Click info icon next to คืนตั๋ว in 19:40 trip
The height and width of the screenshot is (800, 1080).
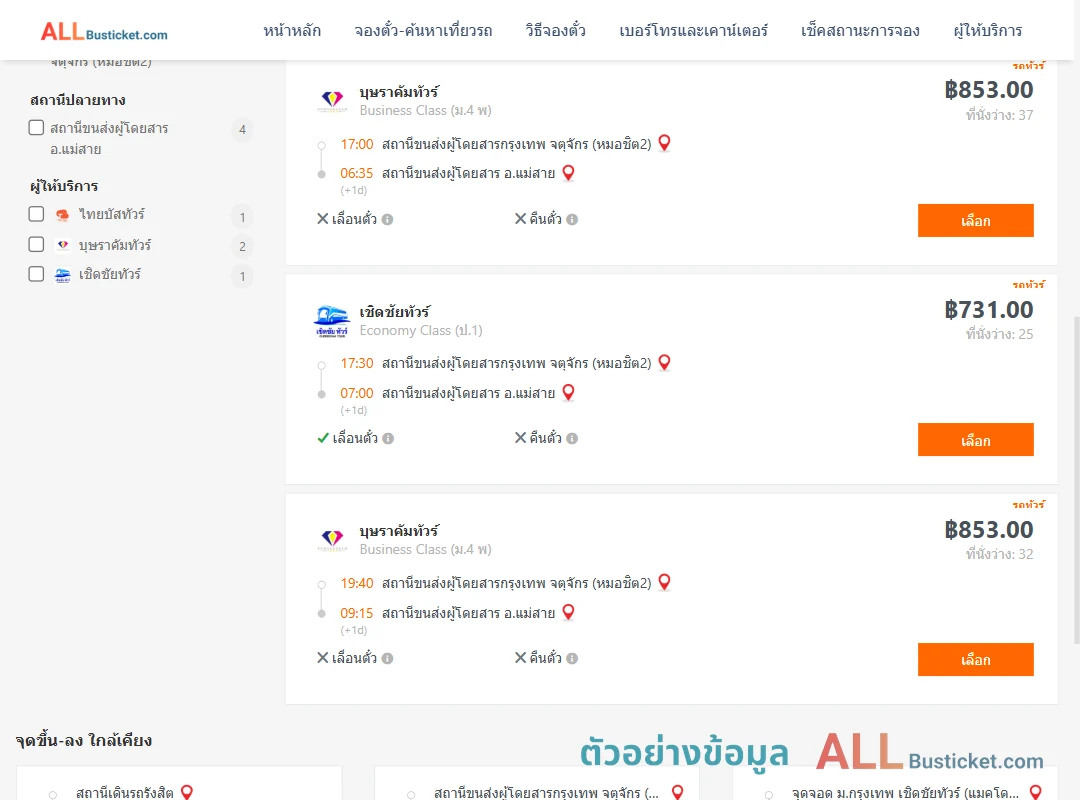coord(572,658)
